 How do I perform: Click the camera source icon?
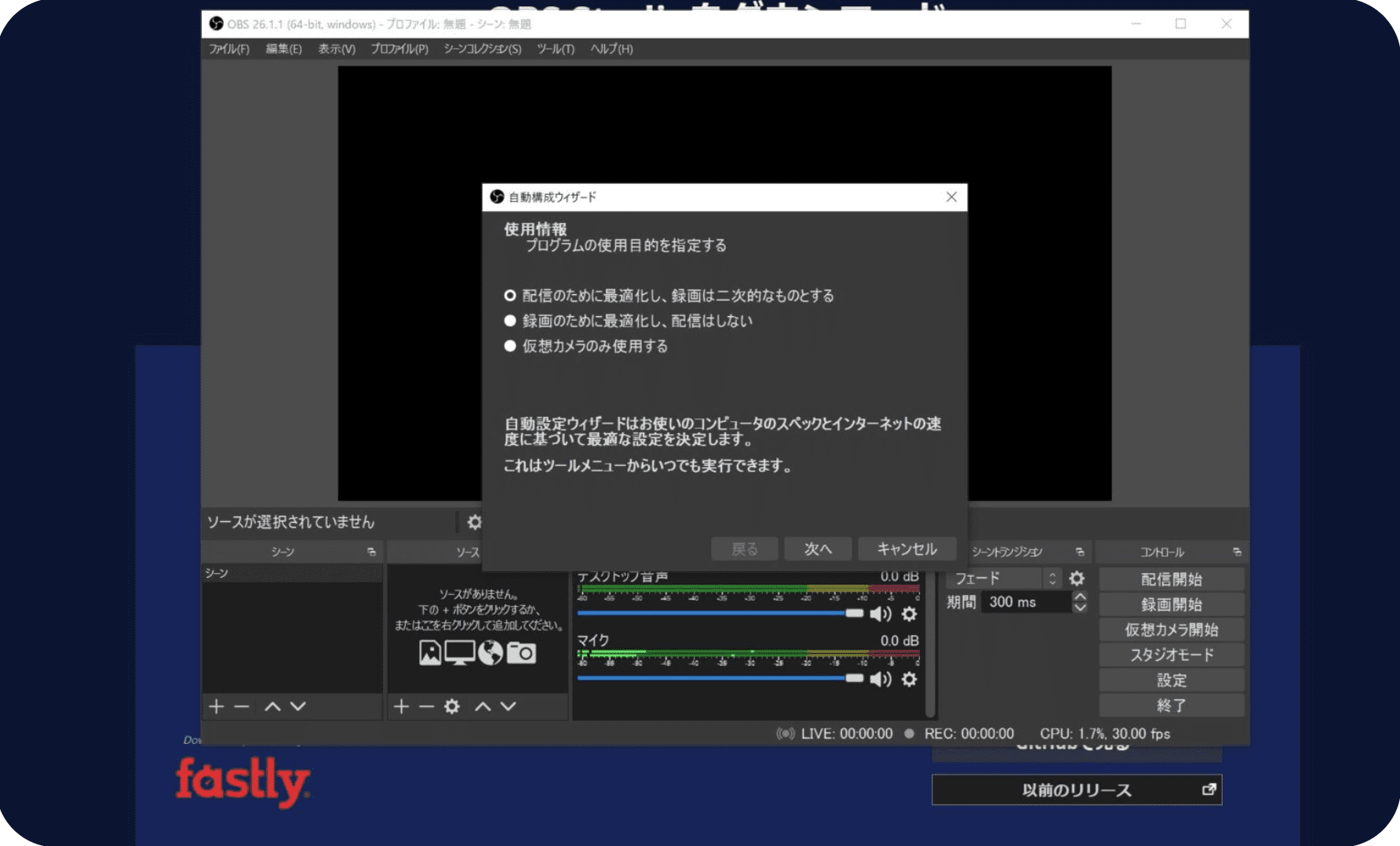point(521,653)
